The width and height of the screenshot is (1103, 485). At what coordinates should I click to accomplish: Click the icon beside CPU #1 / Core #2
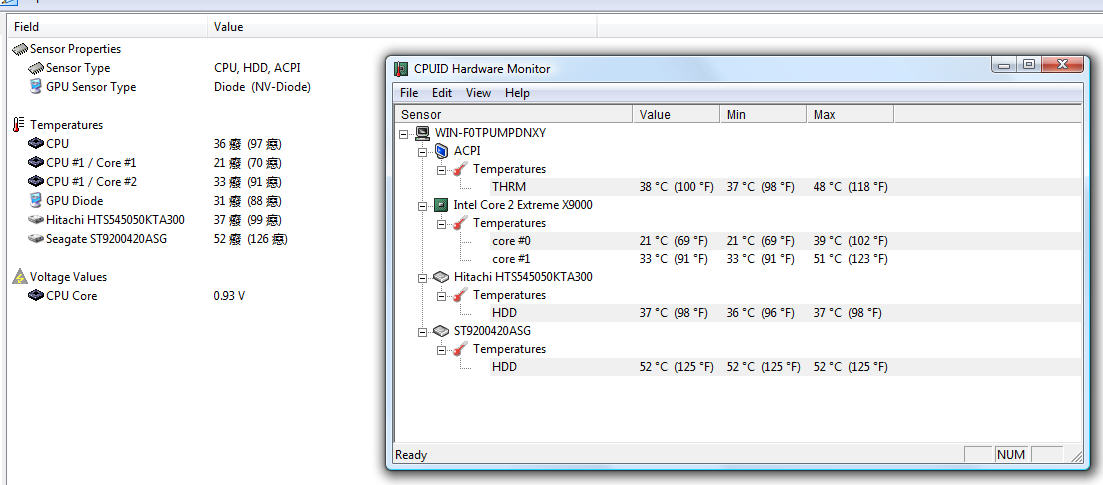36,182
